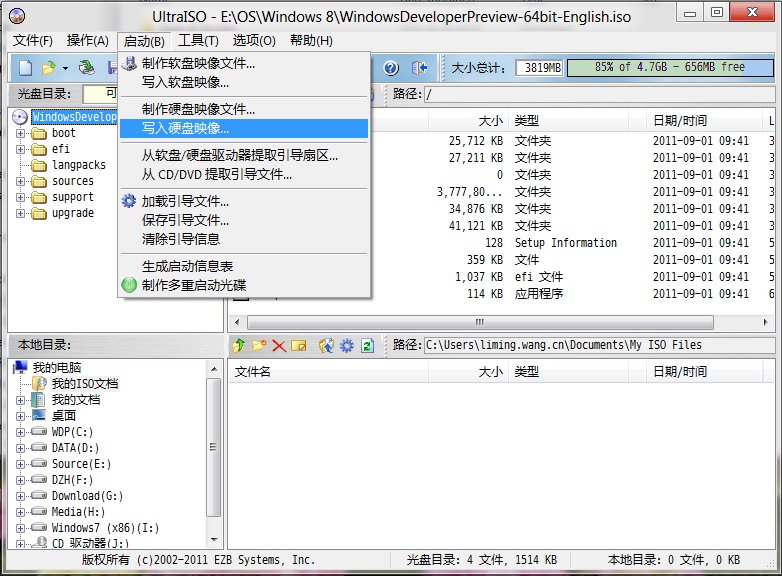782x576 pixels.
Task: Click the Rename icon in local toolbar
Action: pyautogui.click(x=299, y=346)
